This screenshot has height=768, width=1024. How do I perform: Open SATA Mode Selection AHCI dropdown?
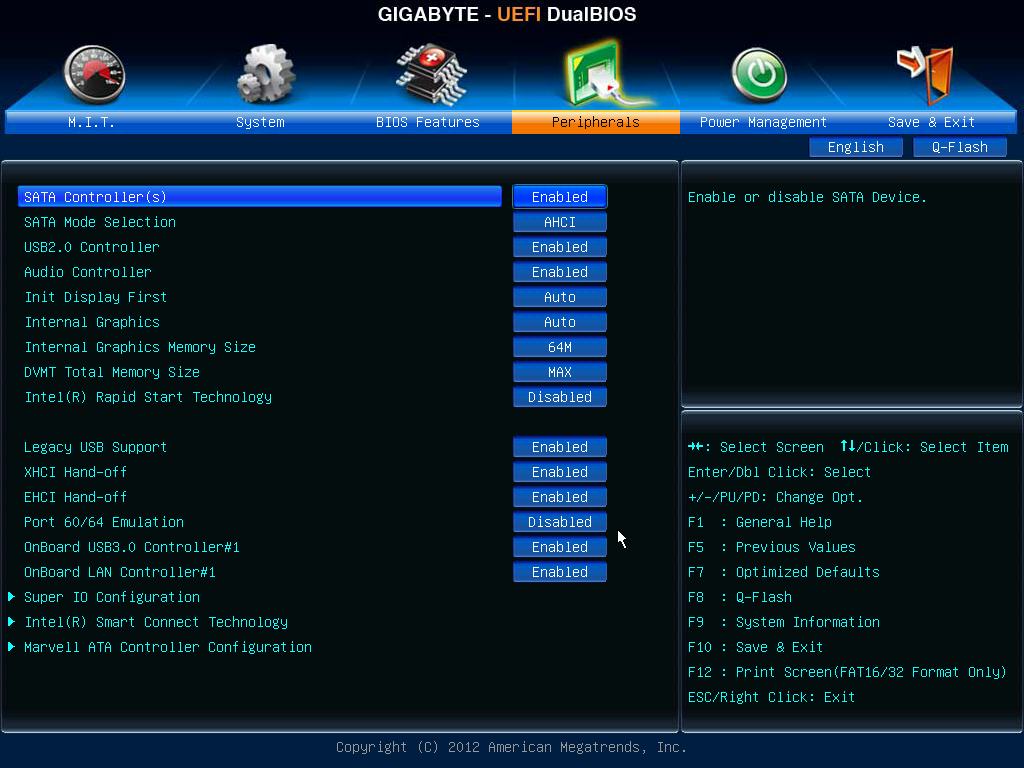560,222
